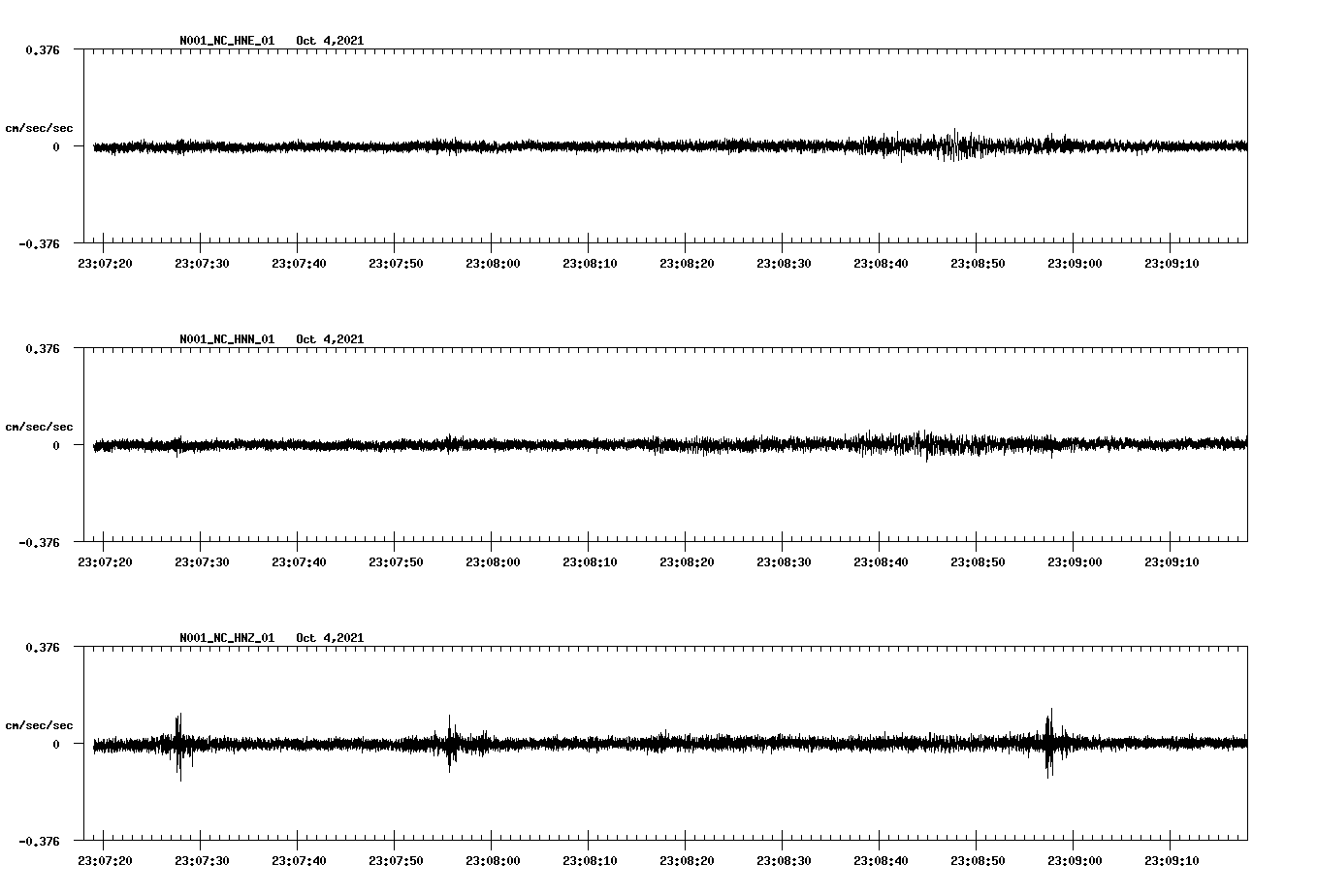Click the 23:09:10 time label under HNZ plot

[1172, 861]
